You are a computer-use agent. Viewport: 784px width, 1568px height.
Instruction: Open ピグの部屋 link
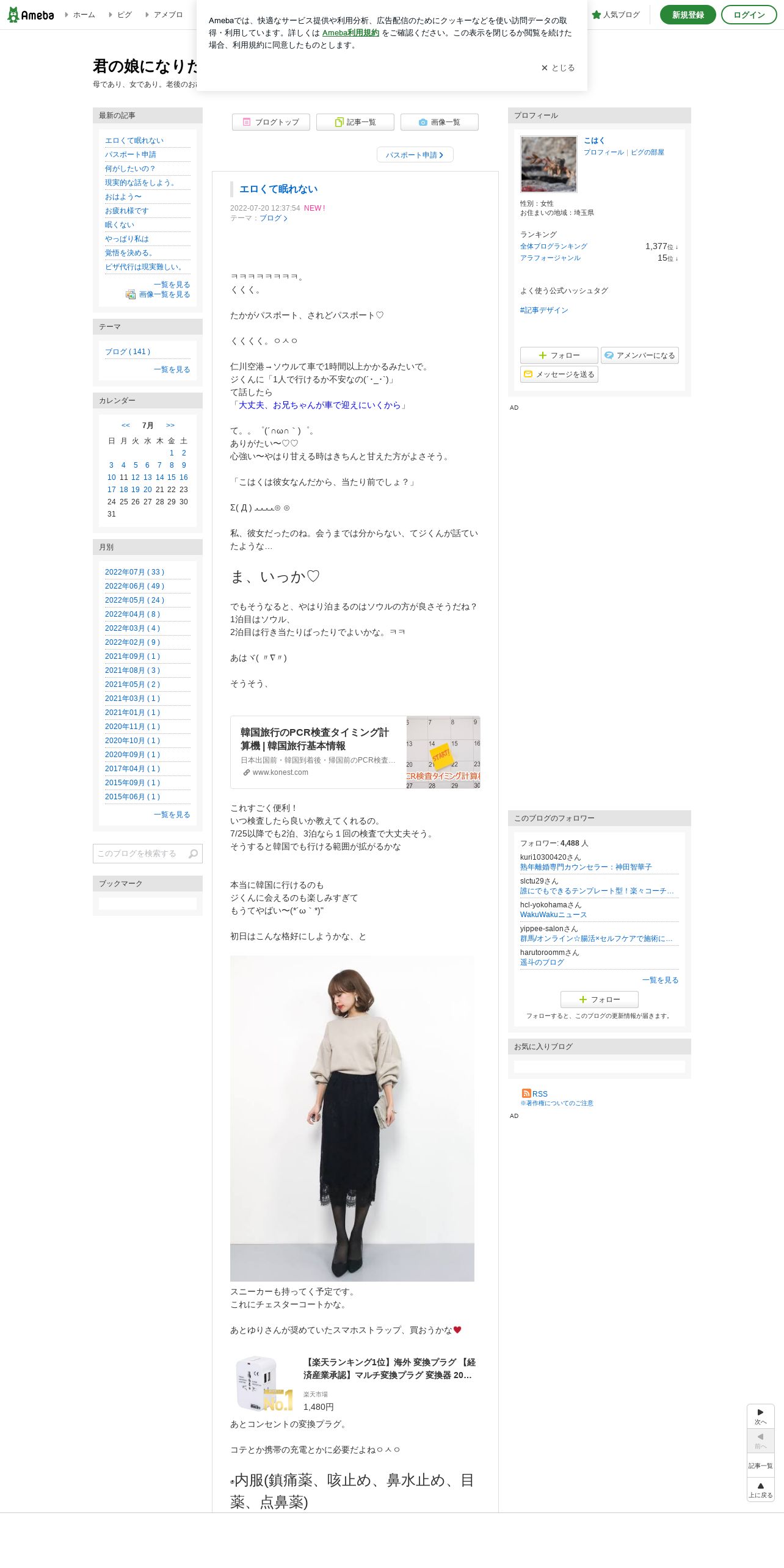[x=647, y=152]
